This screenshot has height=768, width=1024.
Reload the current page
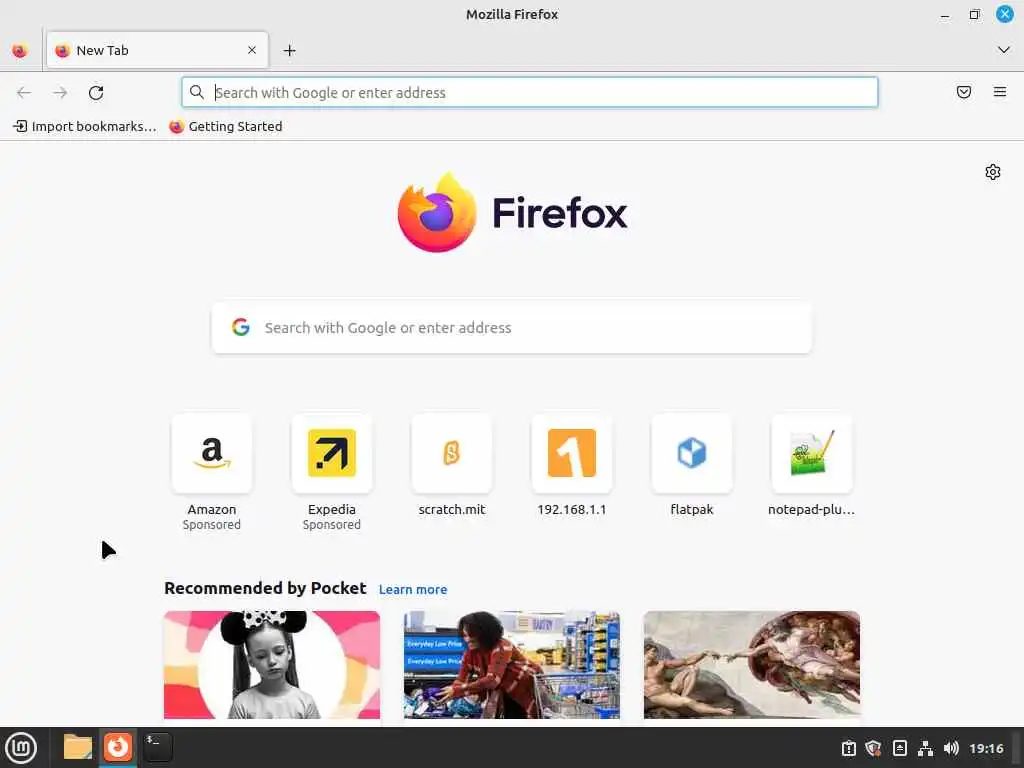[x=96, y=93]
